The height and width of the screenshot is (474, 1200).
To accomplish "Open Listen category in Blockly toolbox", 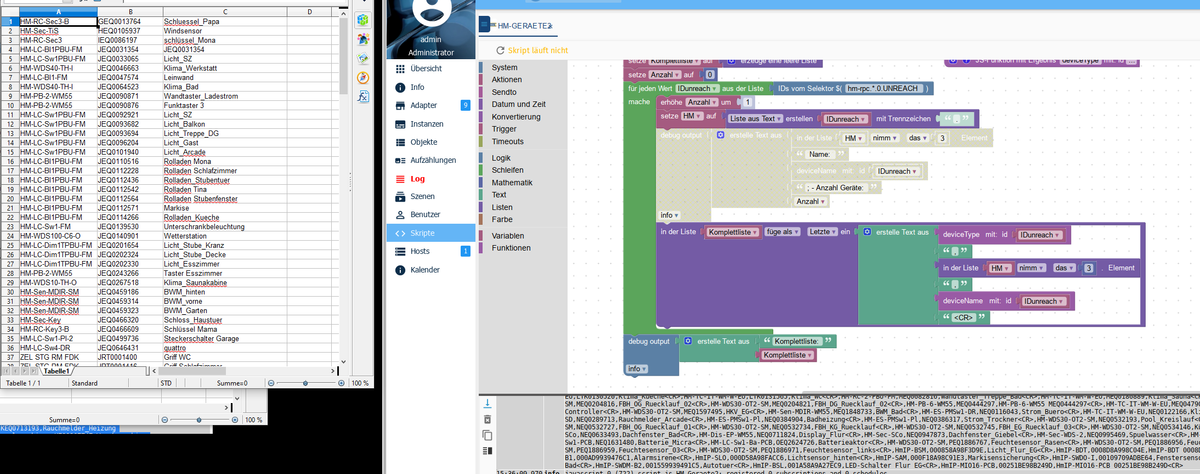I will point(502,207).
